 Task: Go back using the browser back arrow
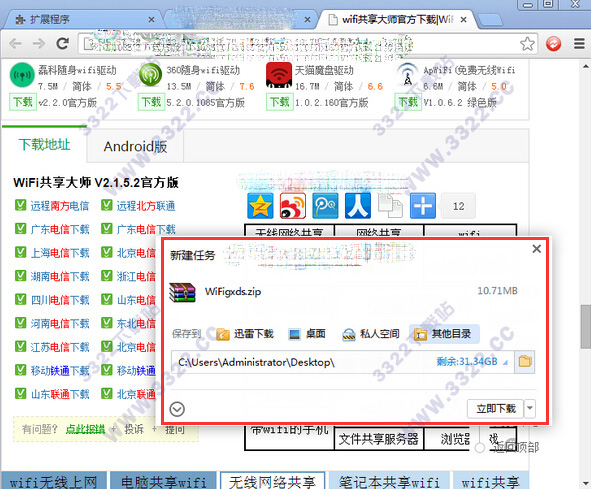point(15,44)
